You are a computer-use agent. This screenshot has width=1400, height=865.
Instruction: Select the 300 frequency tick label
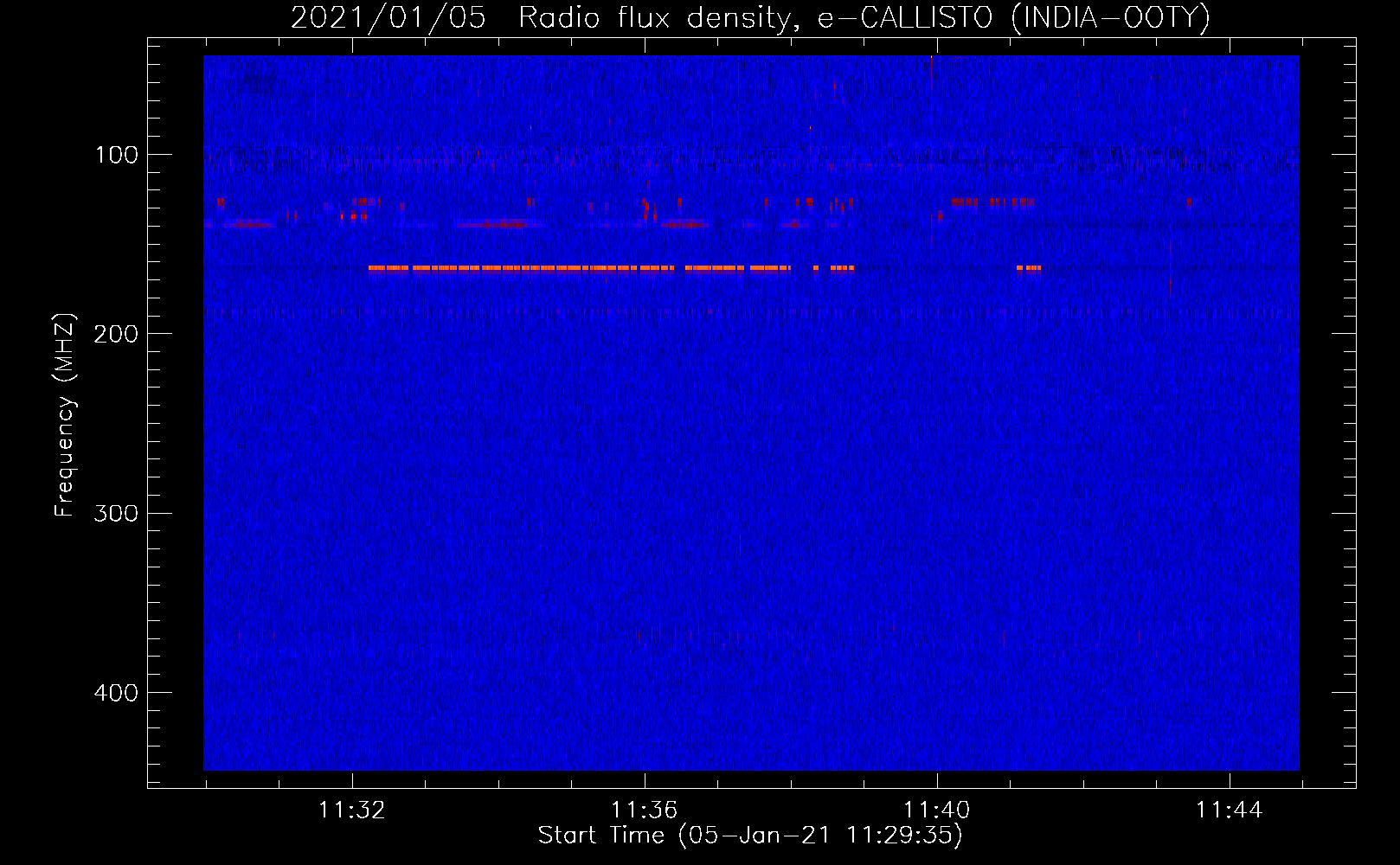[117, 514]
